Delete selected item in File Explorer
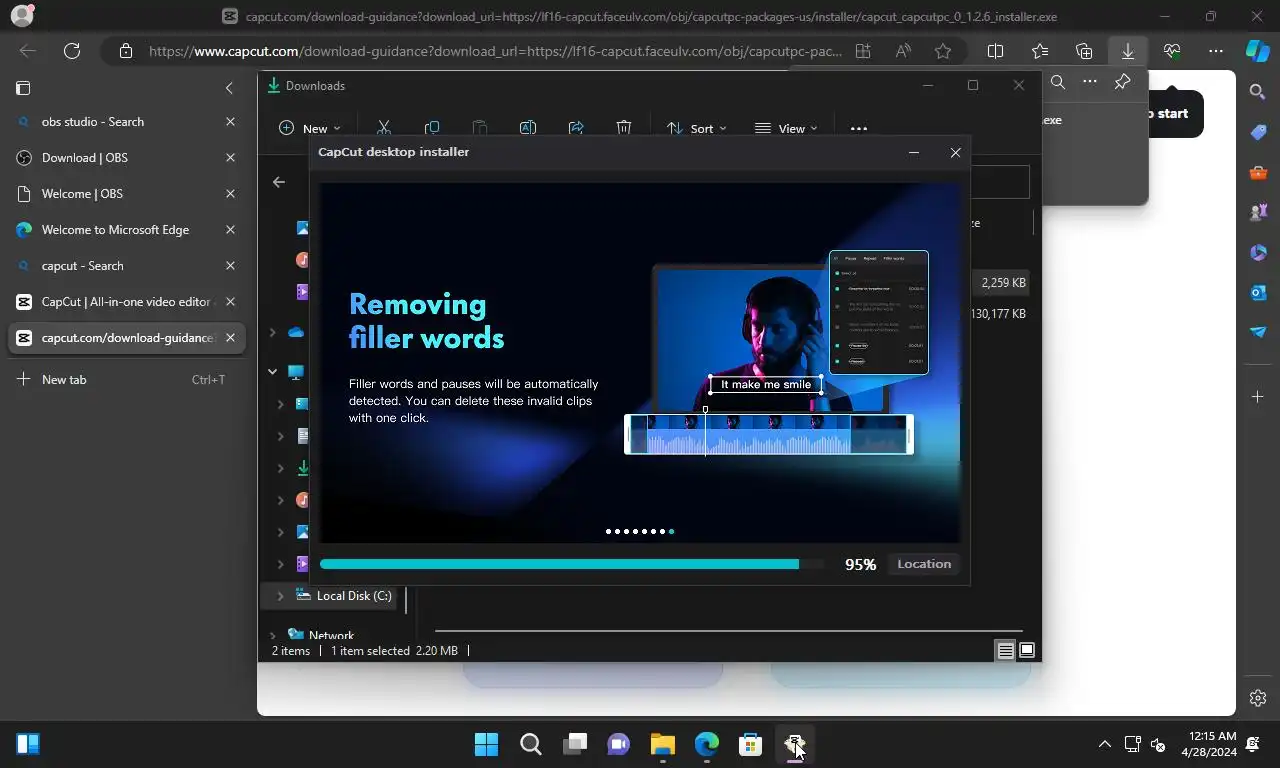1280x768 pixels. (624, 128)
